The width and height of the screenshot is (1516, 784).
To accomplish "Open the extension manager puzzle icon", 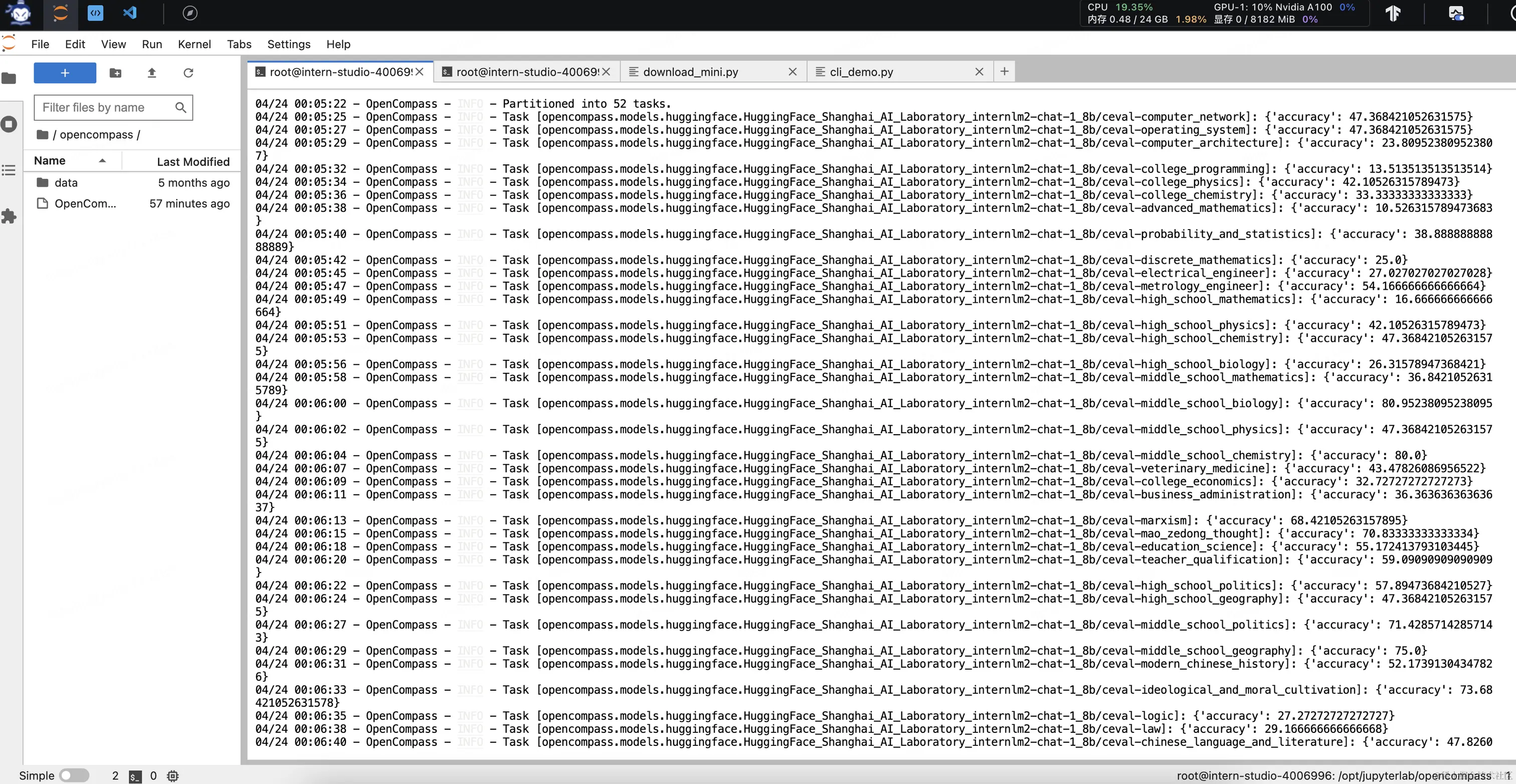I will click(x=9, y=216).
